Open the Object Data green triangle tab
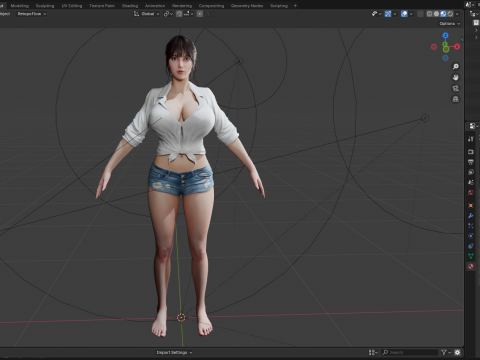The height and width of the screenshot is (360, 480). [471, 256]
